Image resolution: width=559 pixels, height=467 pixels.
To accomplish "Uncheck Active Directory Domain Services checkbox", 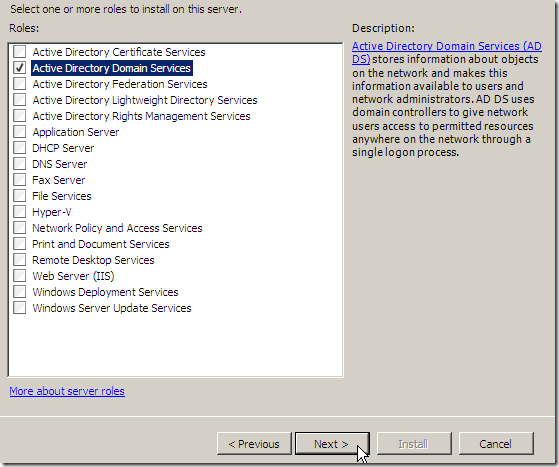I will pyautogui.click(x=20, y=68).
